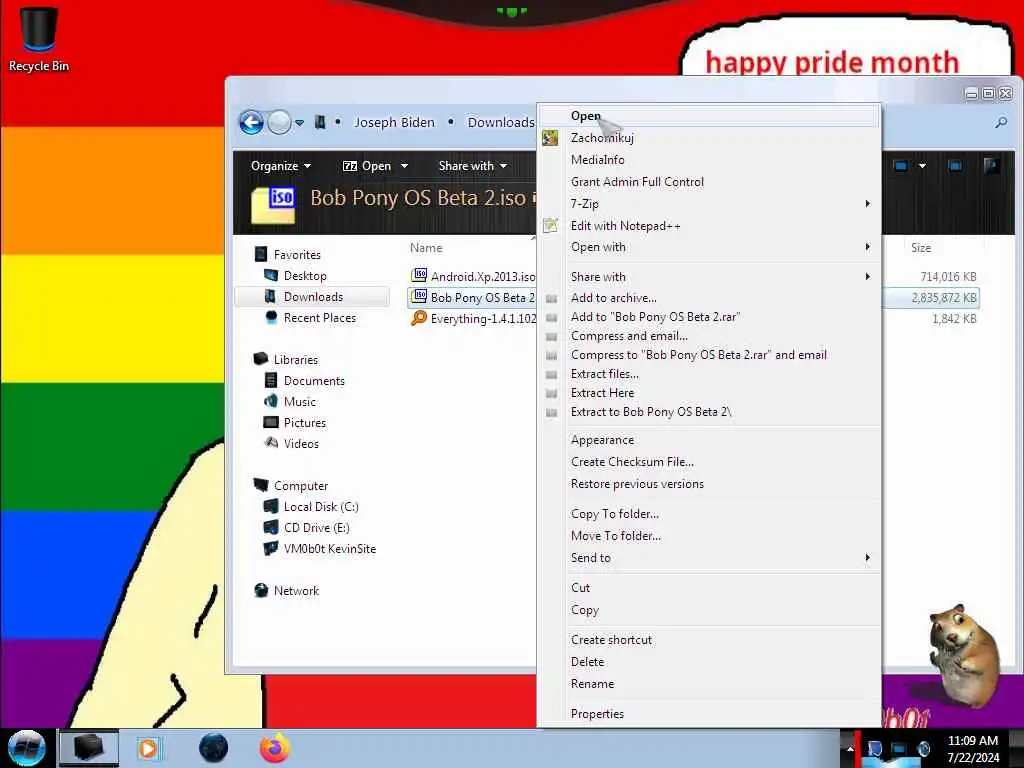Open Downloads in the Favorites list

(313, 296)
